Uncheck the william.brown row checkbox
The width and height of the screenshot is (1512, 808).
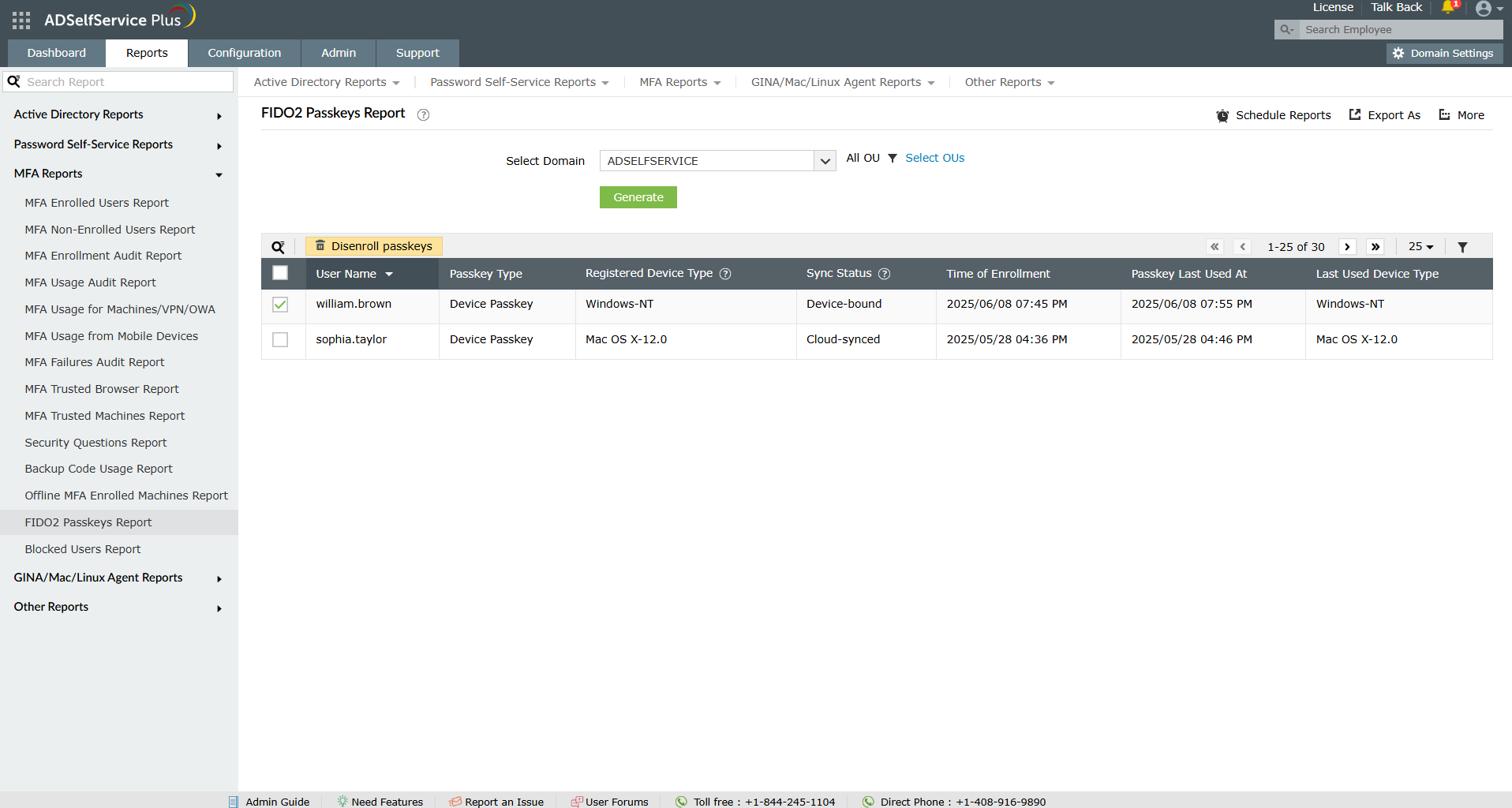pos(280,305)
